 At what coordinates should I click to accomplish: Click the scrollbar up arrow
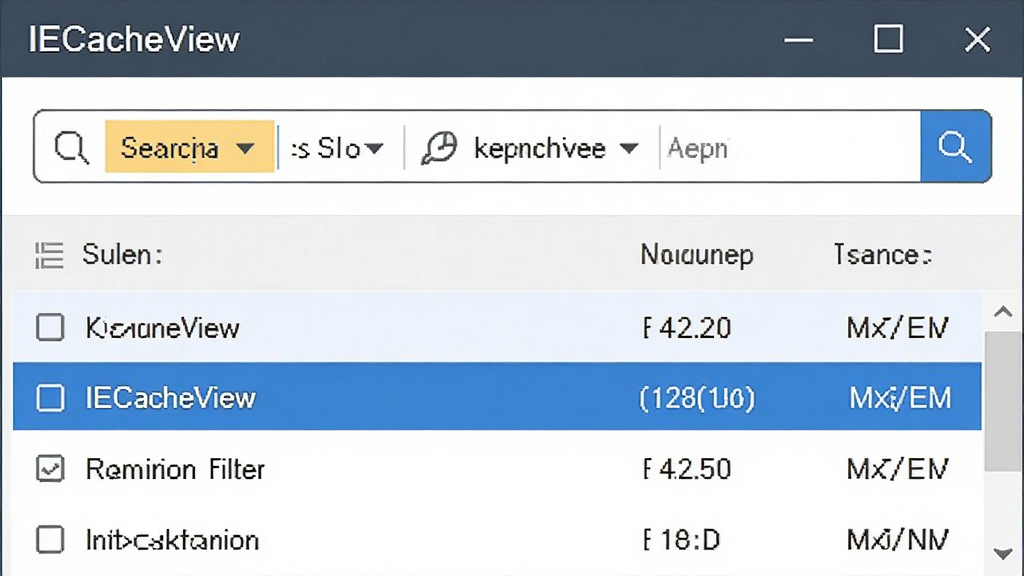(1002, 312)
